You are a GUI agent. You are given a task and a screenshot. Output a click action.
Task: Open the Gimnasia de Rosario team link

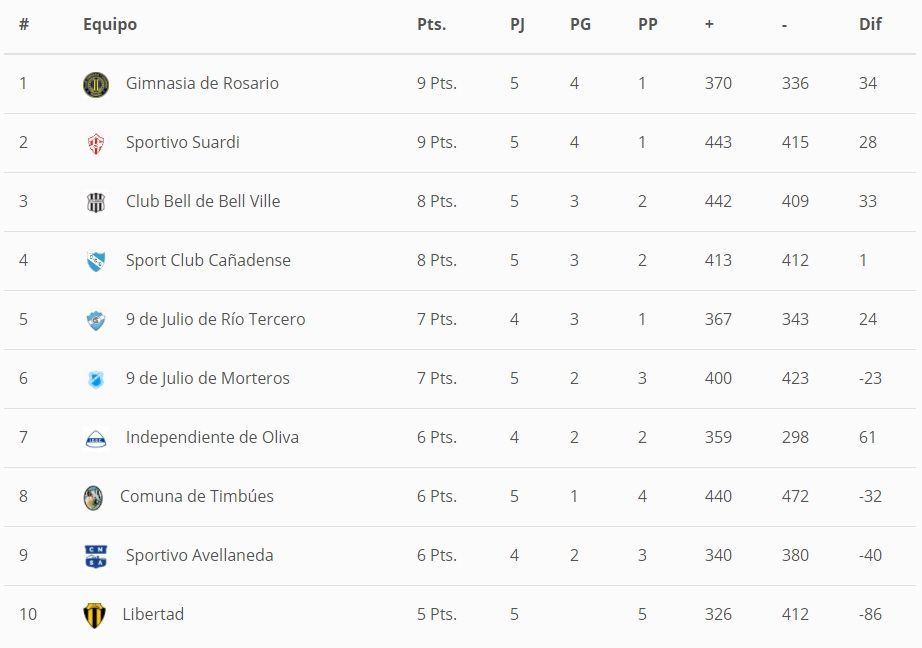(202, 83)
